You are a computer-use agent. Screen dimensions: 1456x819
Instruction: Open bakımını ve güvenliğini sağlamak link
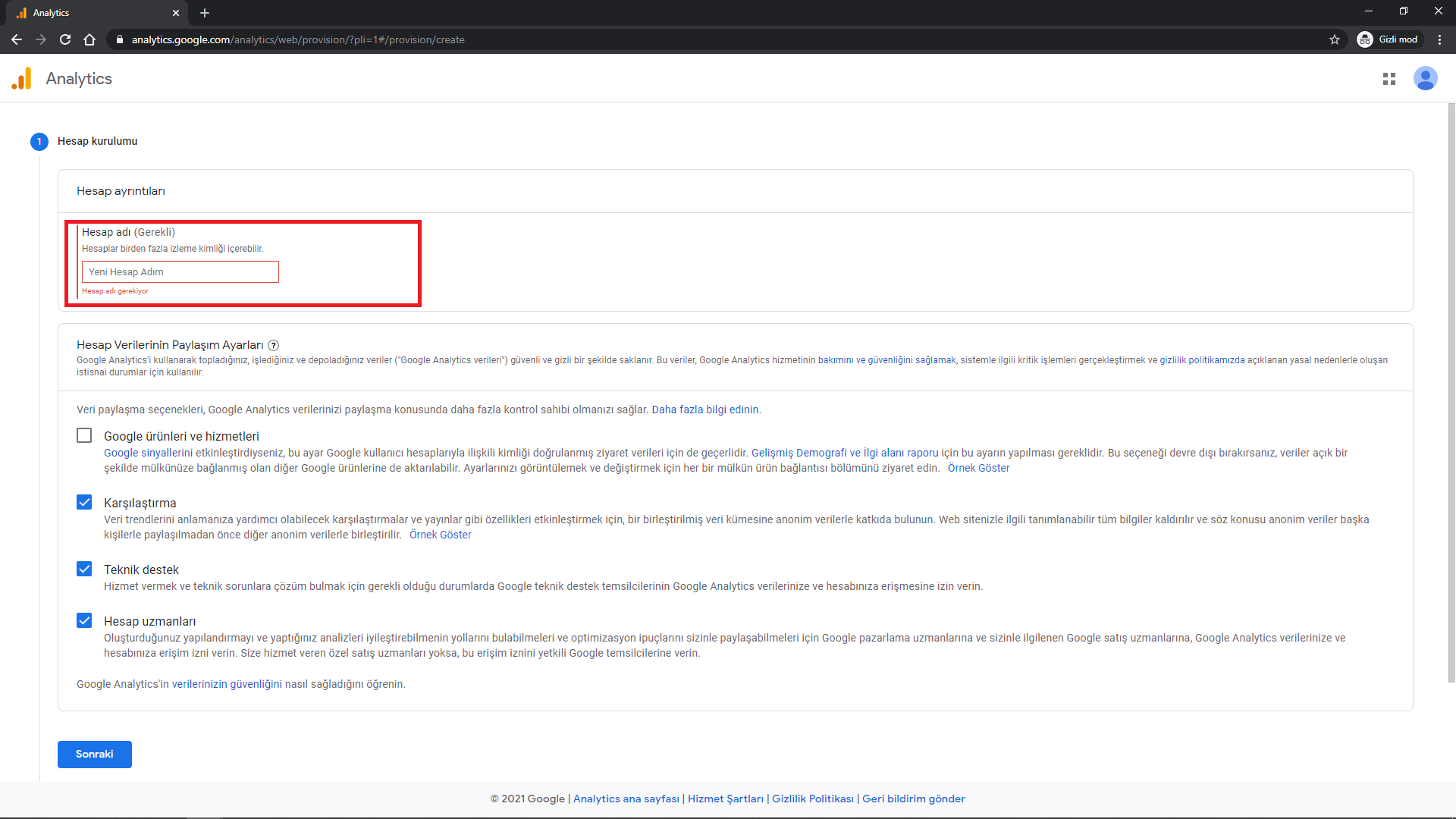coord(886,360)
